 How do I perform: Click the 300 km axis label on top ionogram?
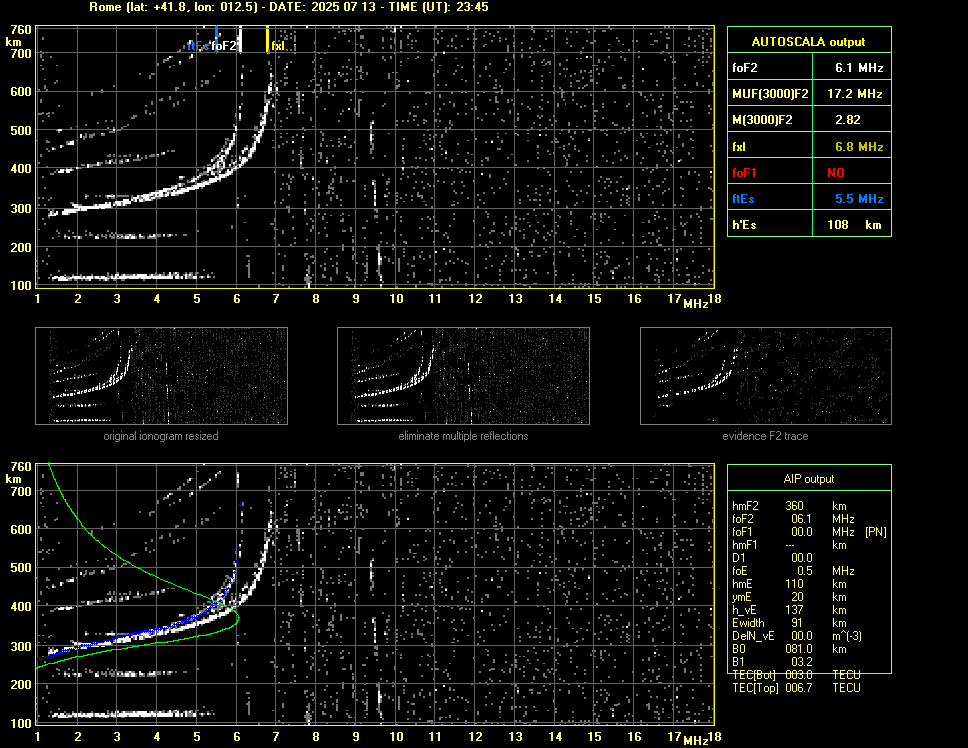click(20, 209)
